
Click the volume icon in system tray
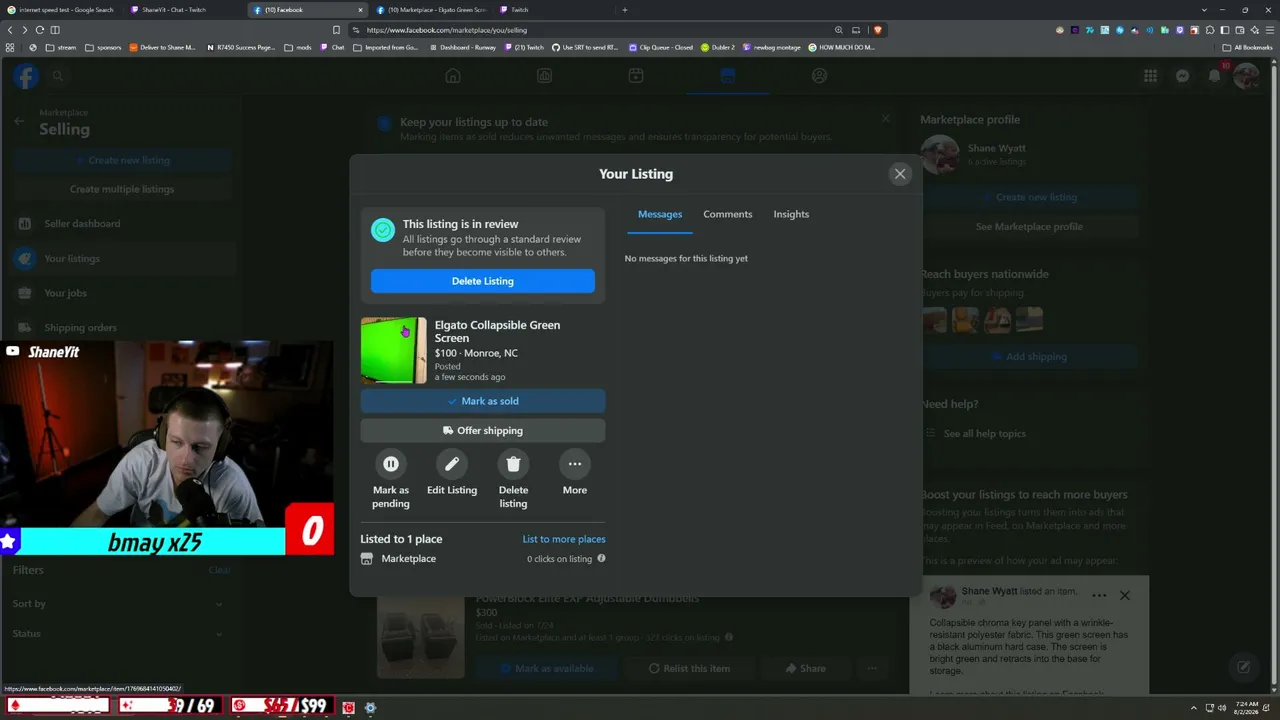(x=1222, y=708)
